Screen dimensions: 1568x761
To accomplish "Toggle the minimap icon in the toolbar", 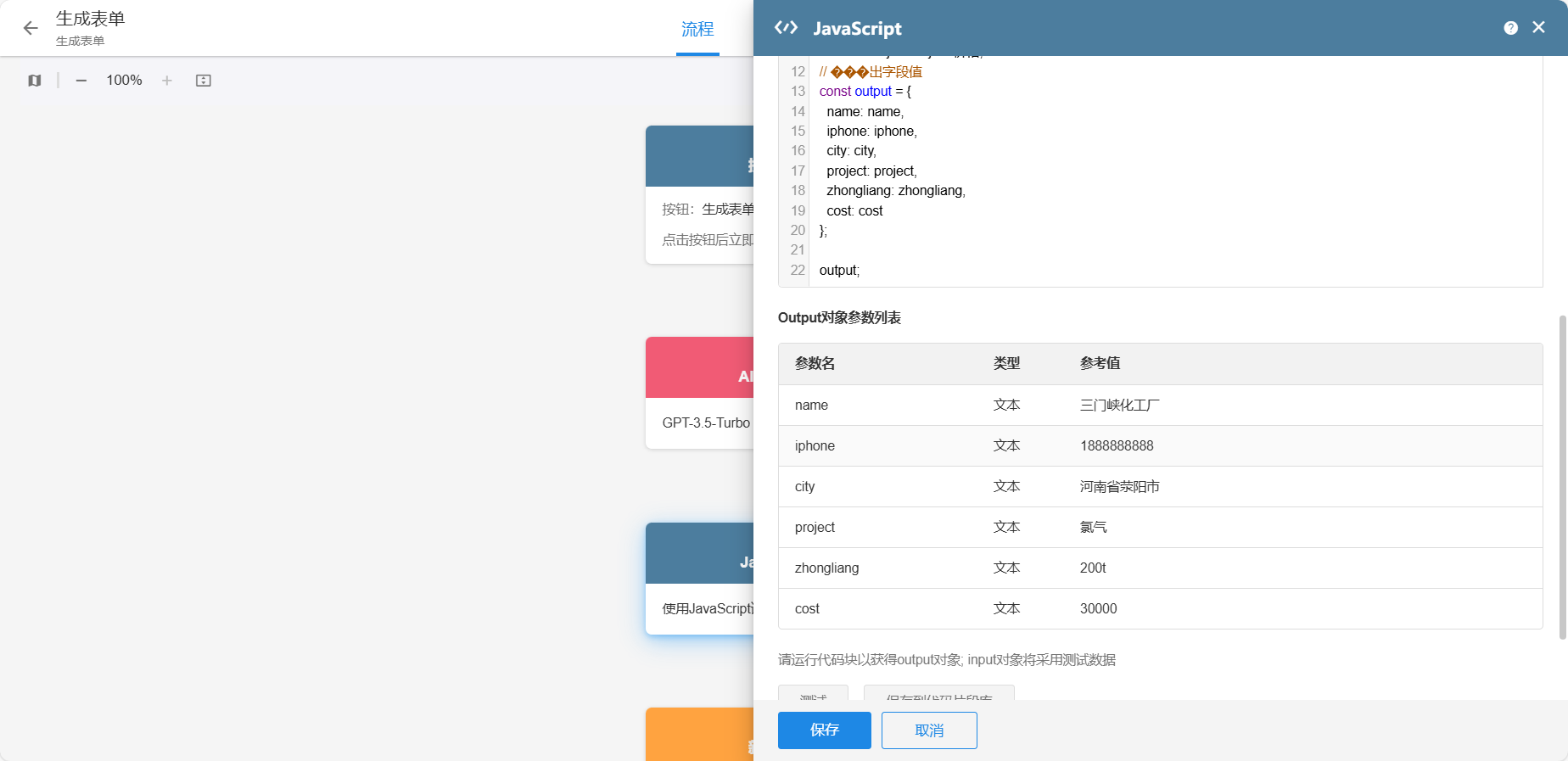I will coord(34,81).
